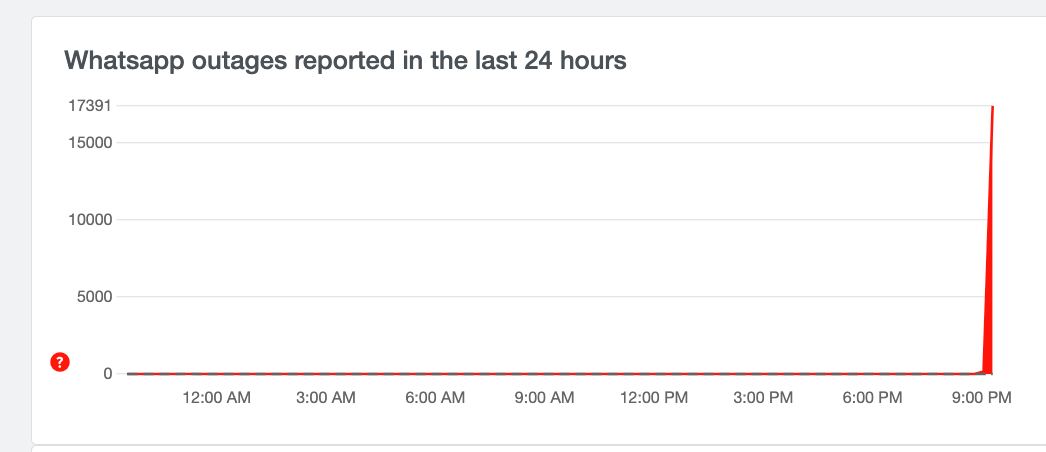Select the 0 y-axis label
Image resolution: width=1046 pixels, height=452 pixels.
point(107,374)
